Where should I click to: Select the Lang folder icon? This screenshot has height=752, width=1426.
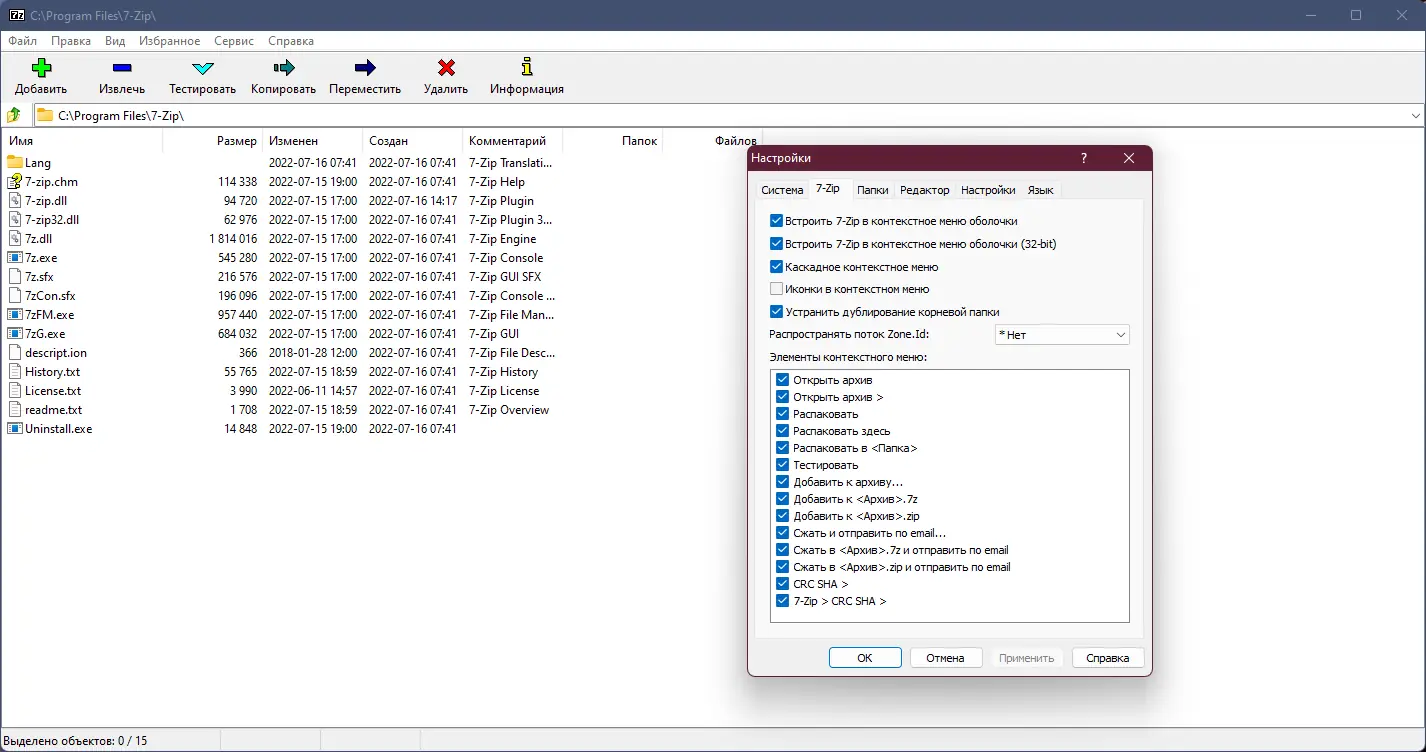tap(15, 163)
